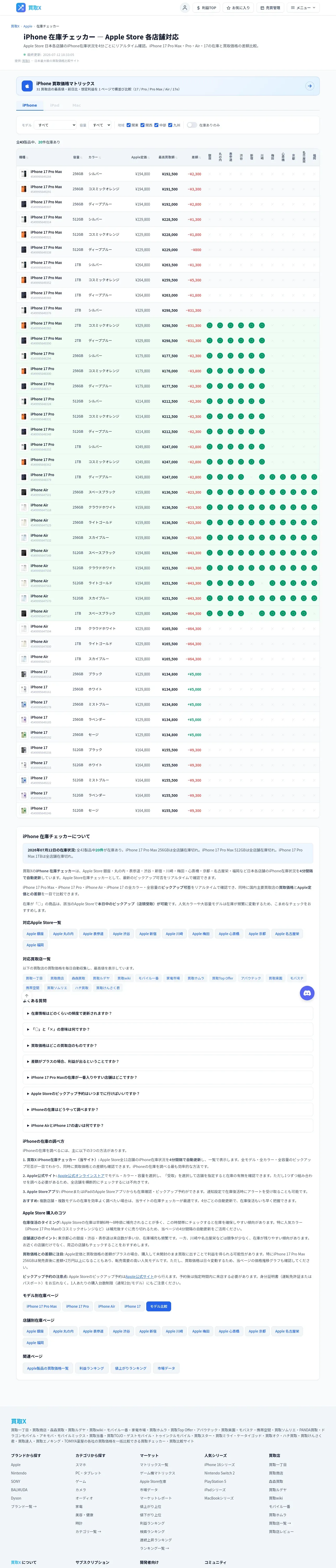
Task: Open 売買管理 from the header
Action: coord(270,8)
